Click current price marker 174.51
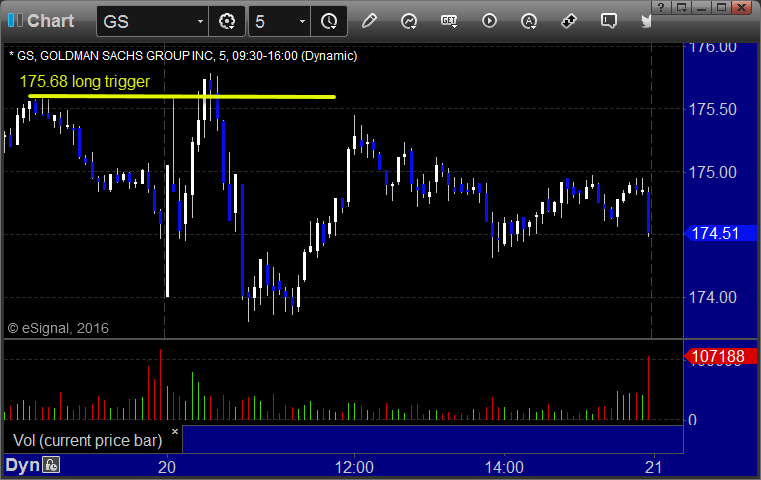Image resolution: width=761 pixels, height=480 pixels. click(721, 233)
